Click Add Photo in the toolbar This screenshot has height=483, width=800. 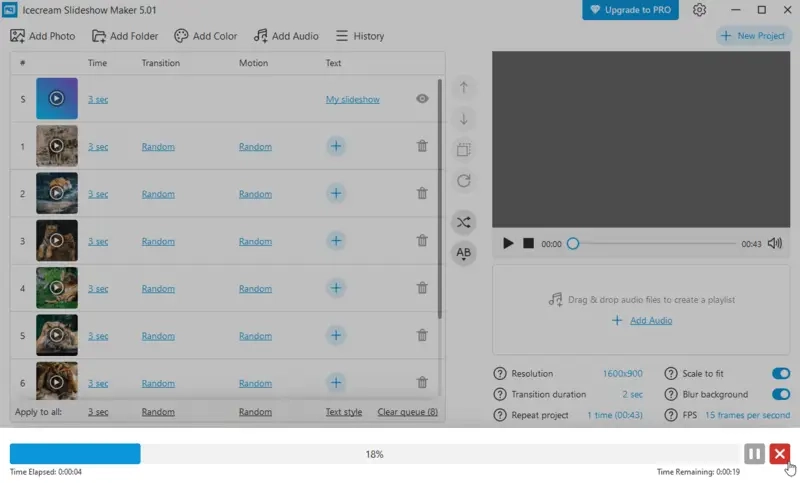[x=43, y=36]
